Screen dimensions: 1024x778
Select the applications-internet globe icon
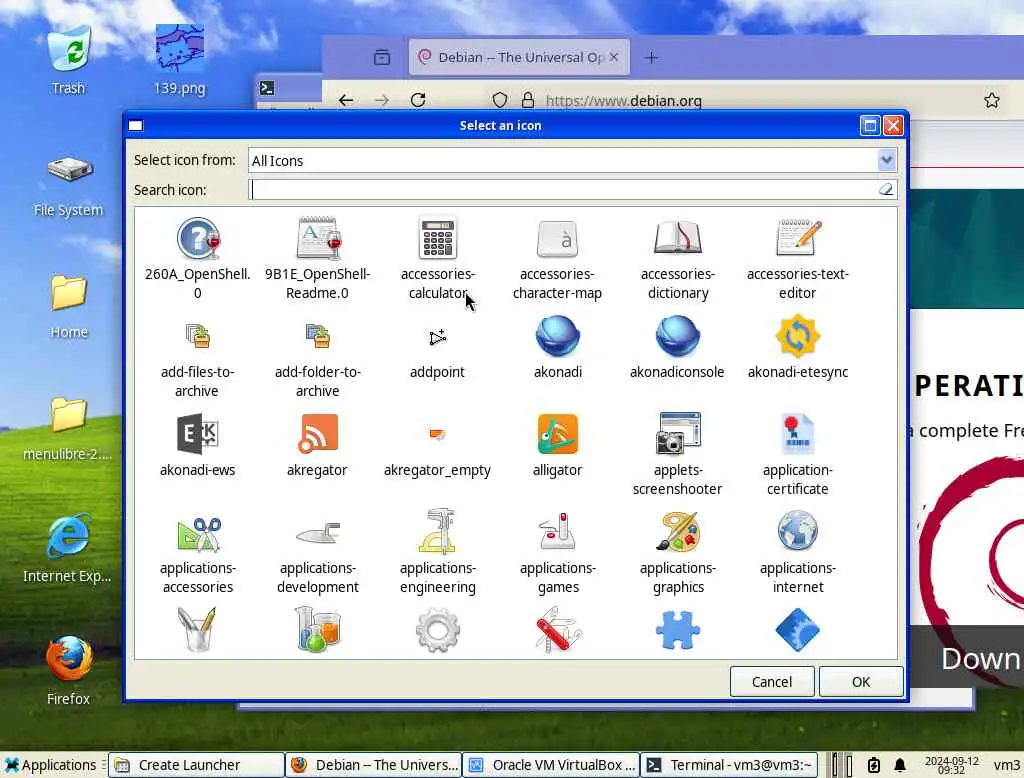[x=797, y=531]
